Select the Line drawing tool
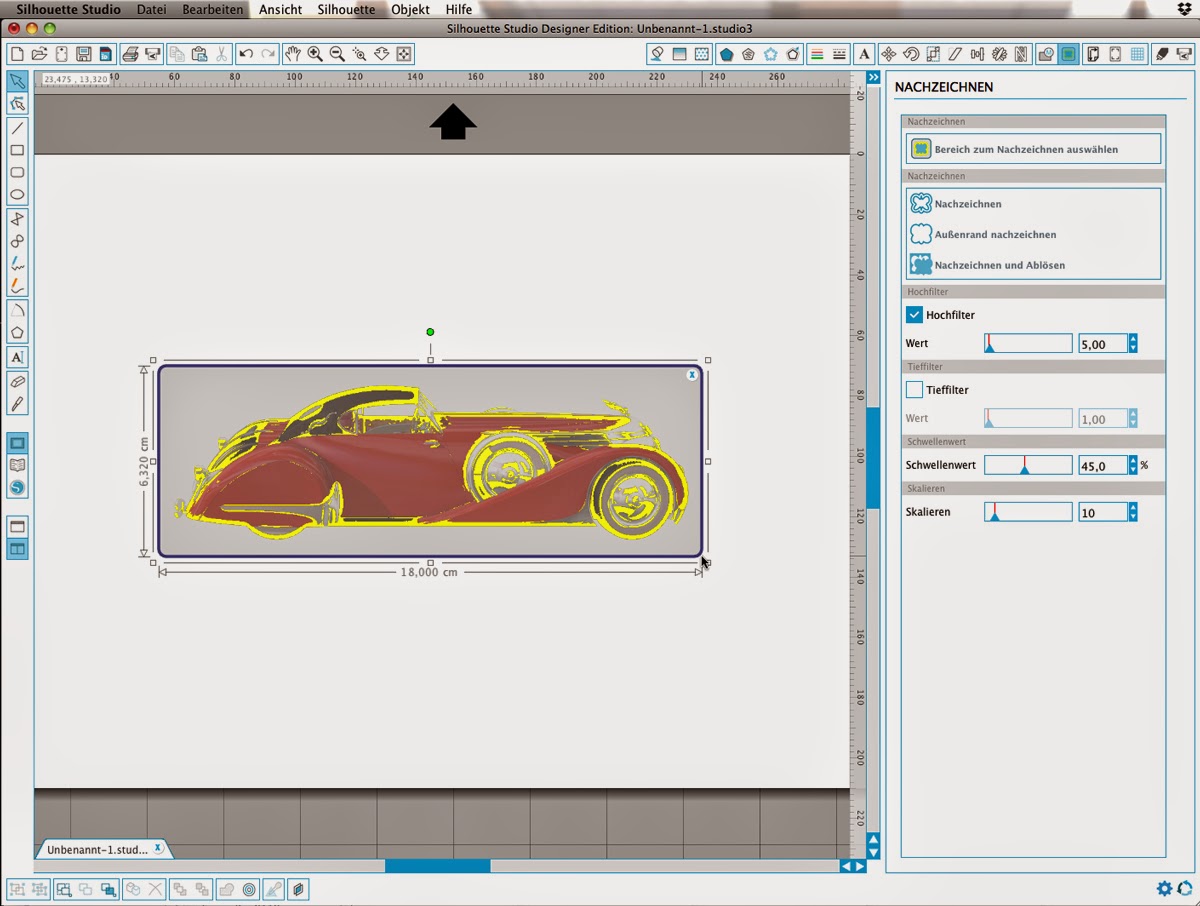This screenshot has width=1200, height=906. coord(17,128)
